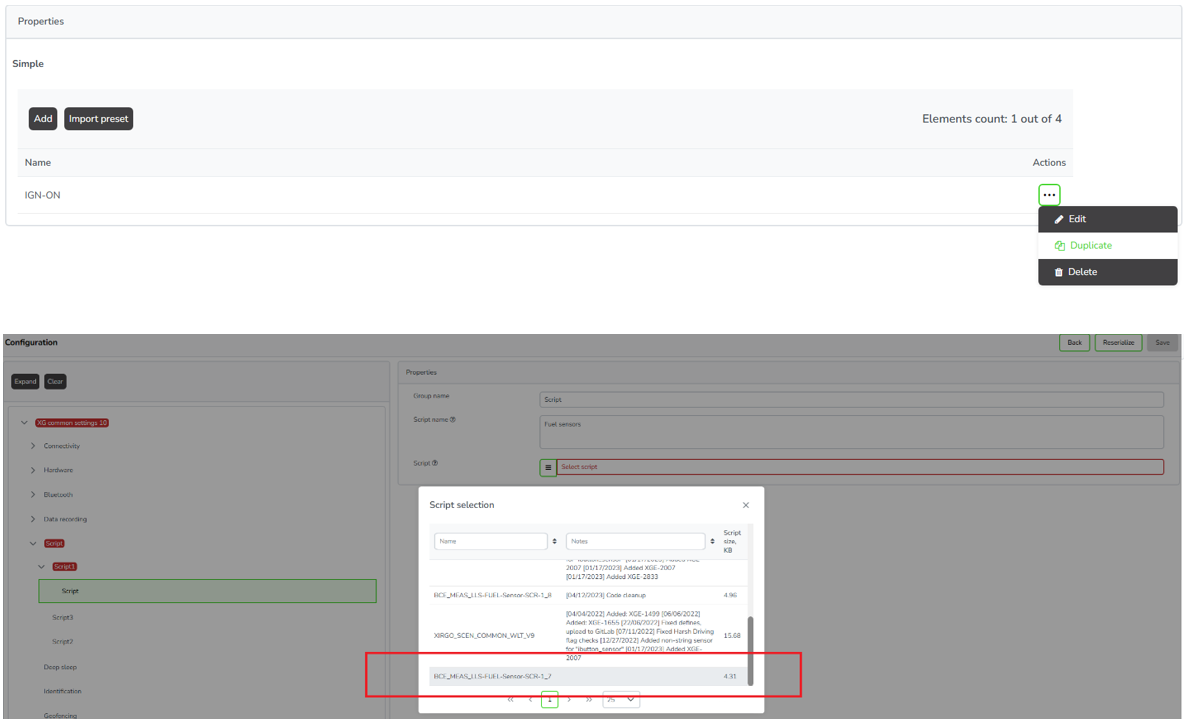Screen dimensions: 1191x727
Task: Go to the previous page of scripts
Action: 530,700
